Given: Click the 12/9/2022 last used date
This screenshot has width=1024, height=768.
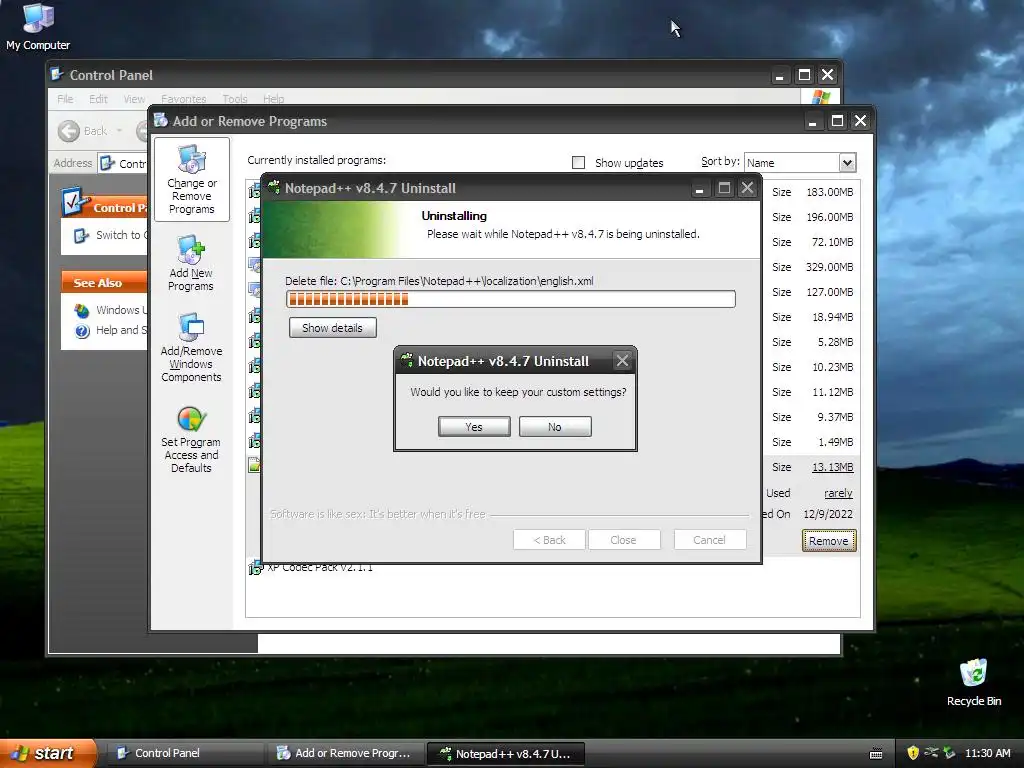Looking at the screenshot, I should [828, 514].
